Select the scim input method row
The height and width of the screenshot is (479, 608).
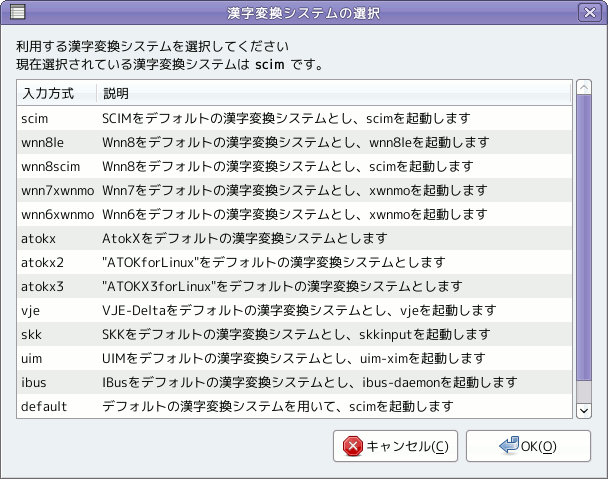[294, 118]
